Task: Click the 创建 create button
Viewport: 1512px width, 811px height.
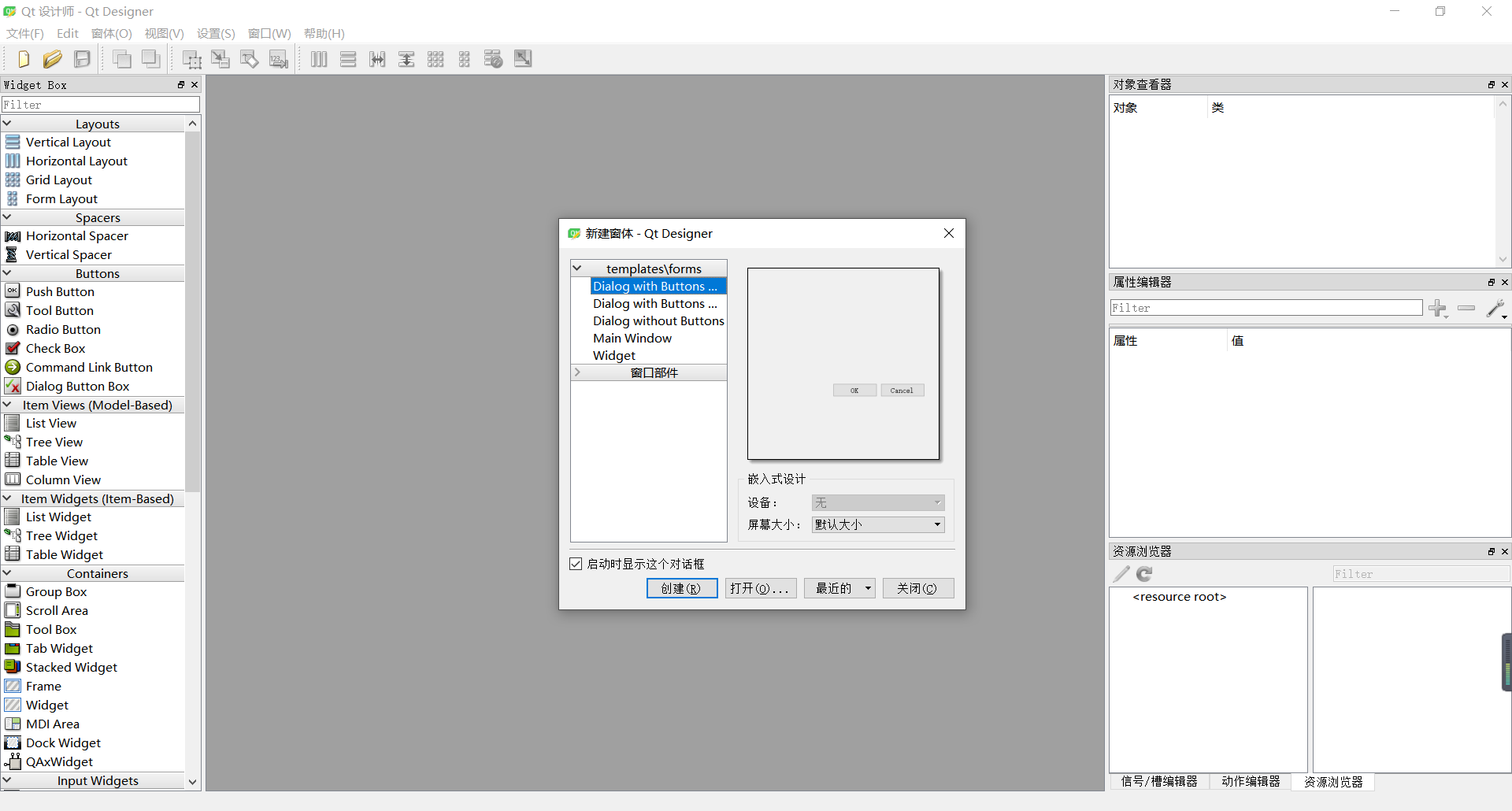Action: click(682, 588)
